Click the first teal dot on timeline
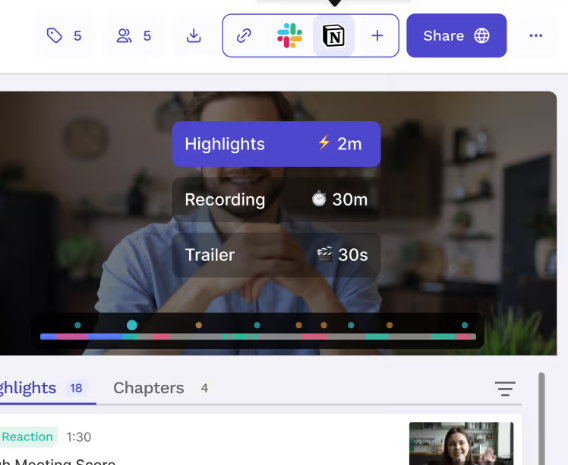The image size is (568, 465). (78, 325)
